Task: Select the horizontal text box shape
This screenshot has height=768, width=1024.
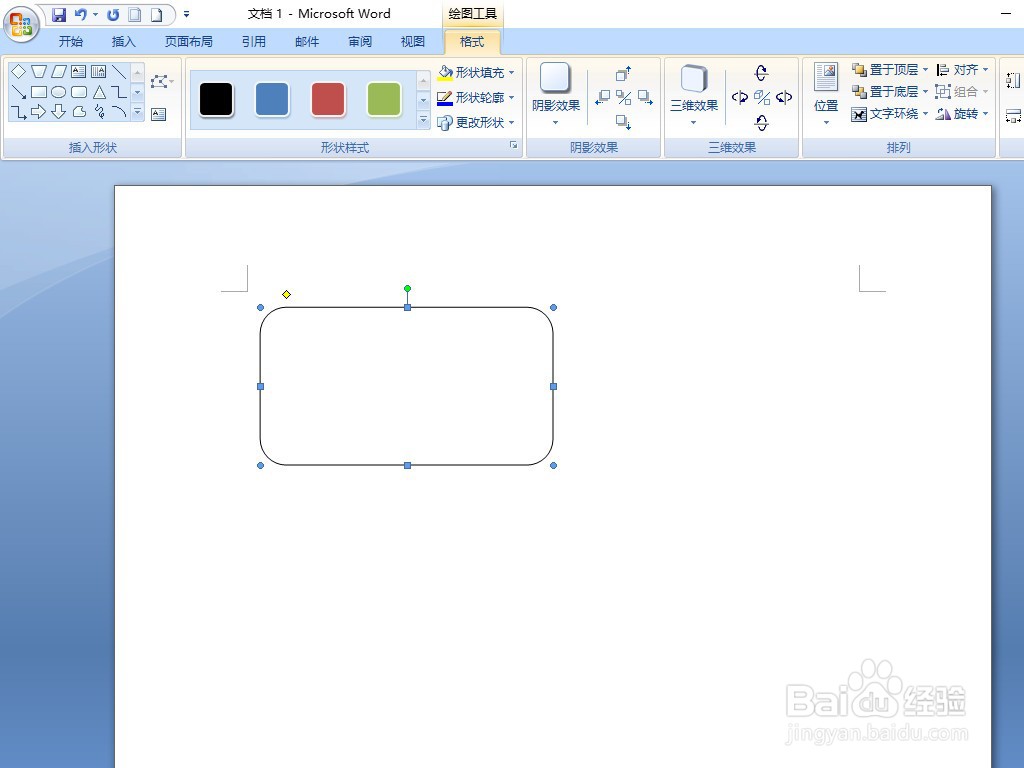Action: click(78, 71)
